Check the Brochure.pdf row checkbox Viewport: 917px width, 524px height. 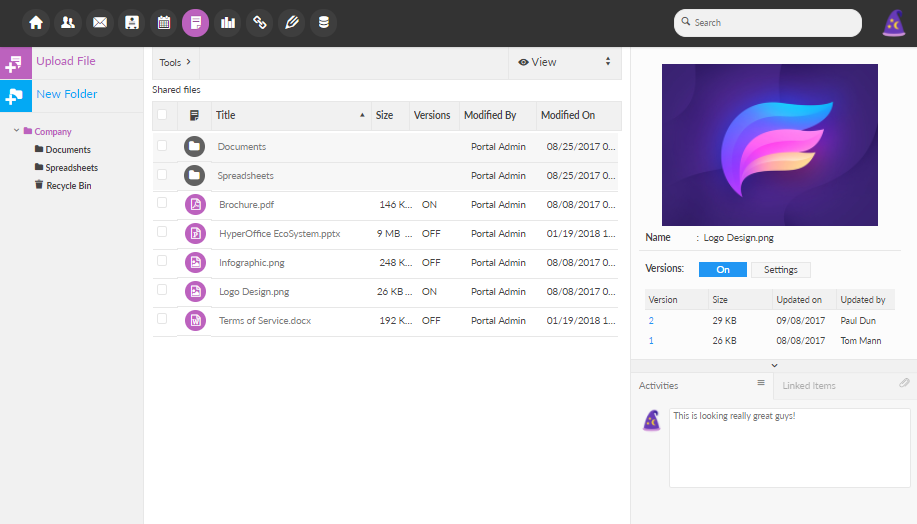point(162,203)
